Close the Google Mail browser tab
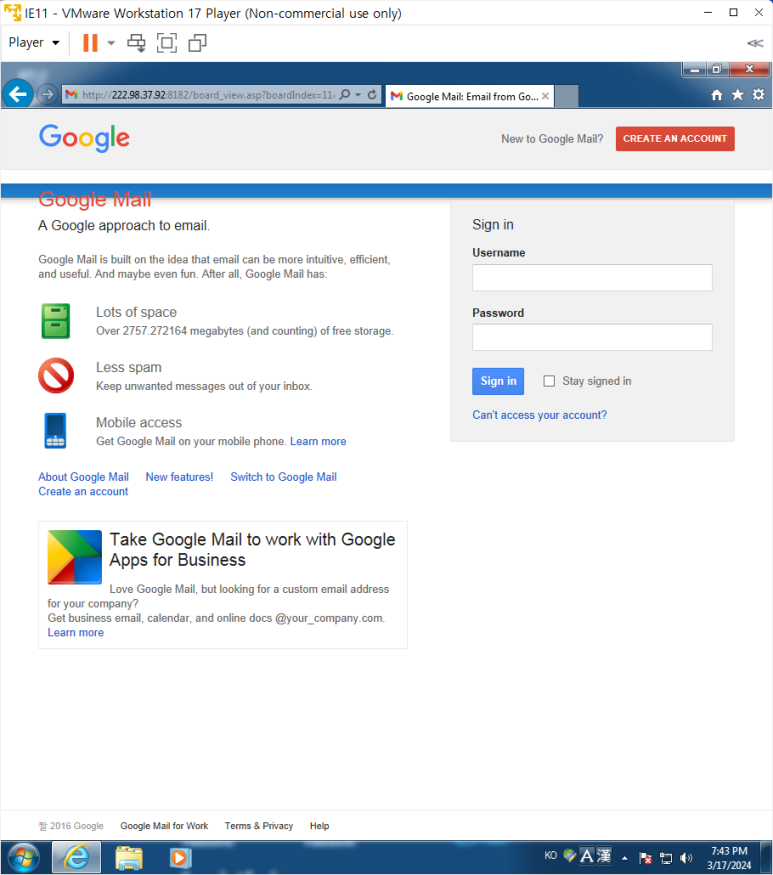Image resolution: width=773 pixels, height=875 pixels. point(545,96)
